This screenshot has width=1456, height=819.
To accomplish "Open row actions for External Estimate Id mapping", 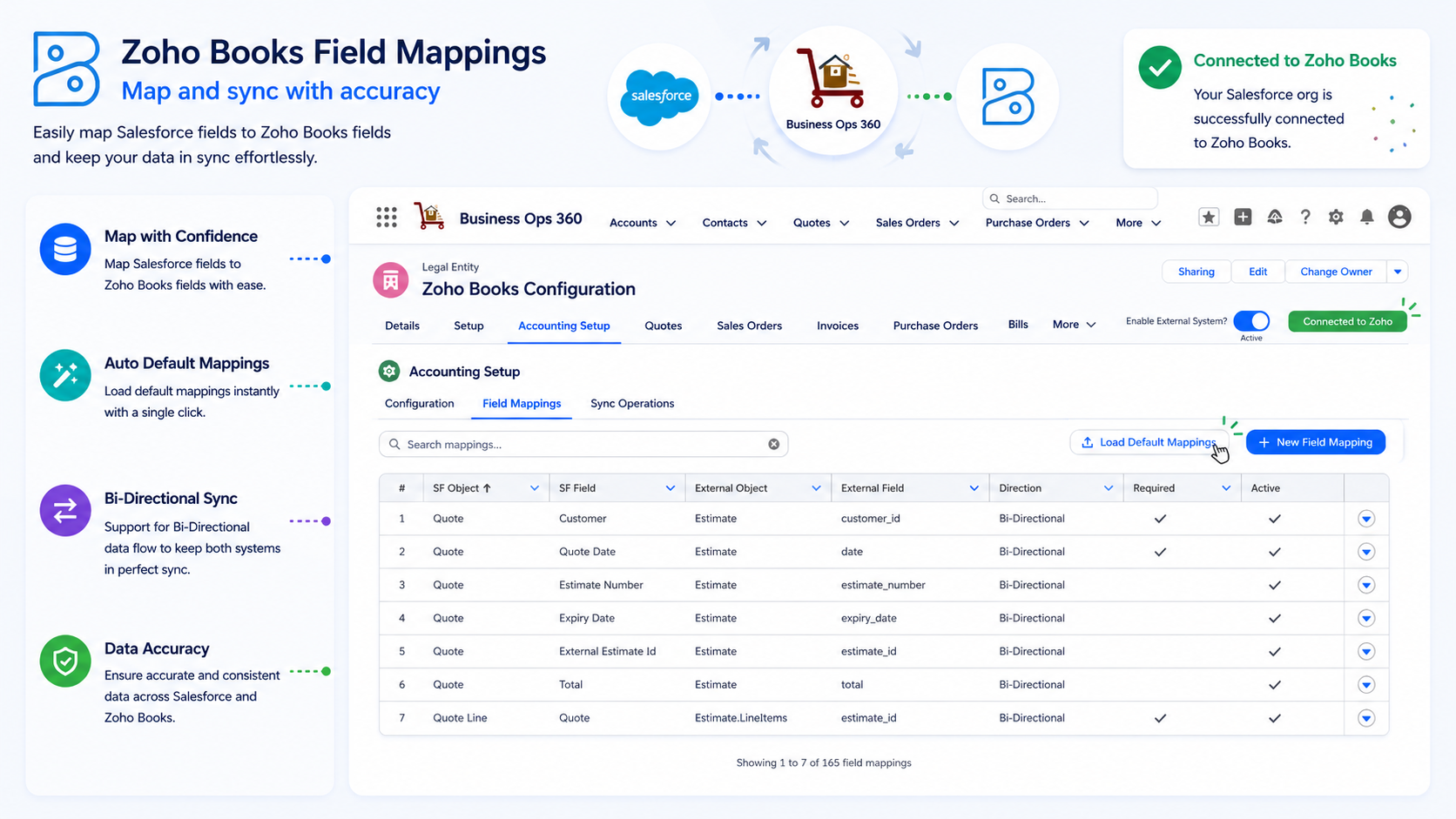I will pos(1366,651).
